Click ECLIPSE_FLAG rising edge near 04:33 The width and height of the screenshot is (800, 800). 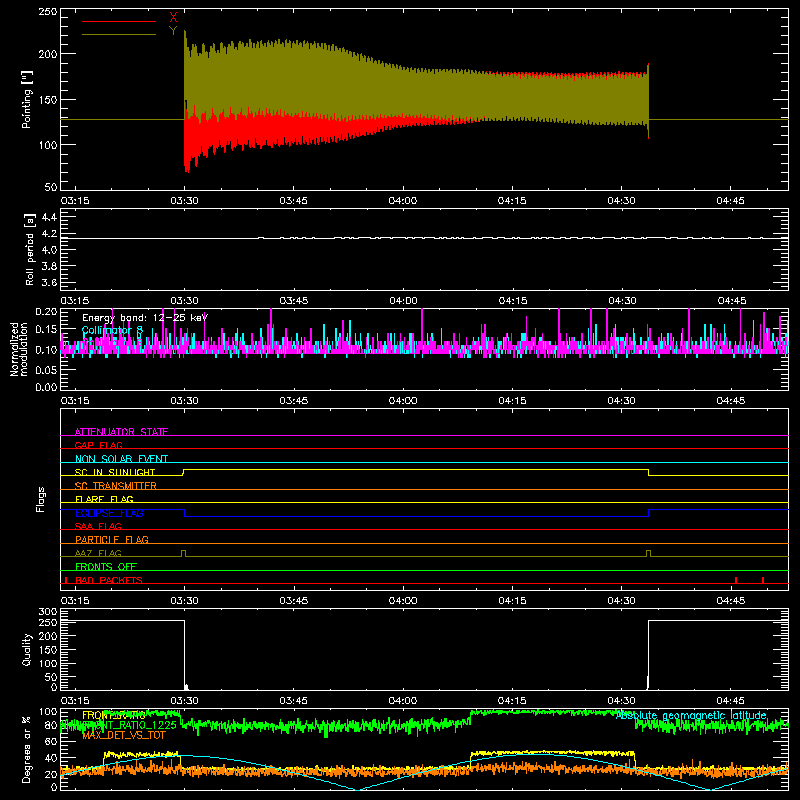(648, 513)
